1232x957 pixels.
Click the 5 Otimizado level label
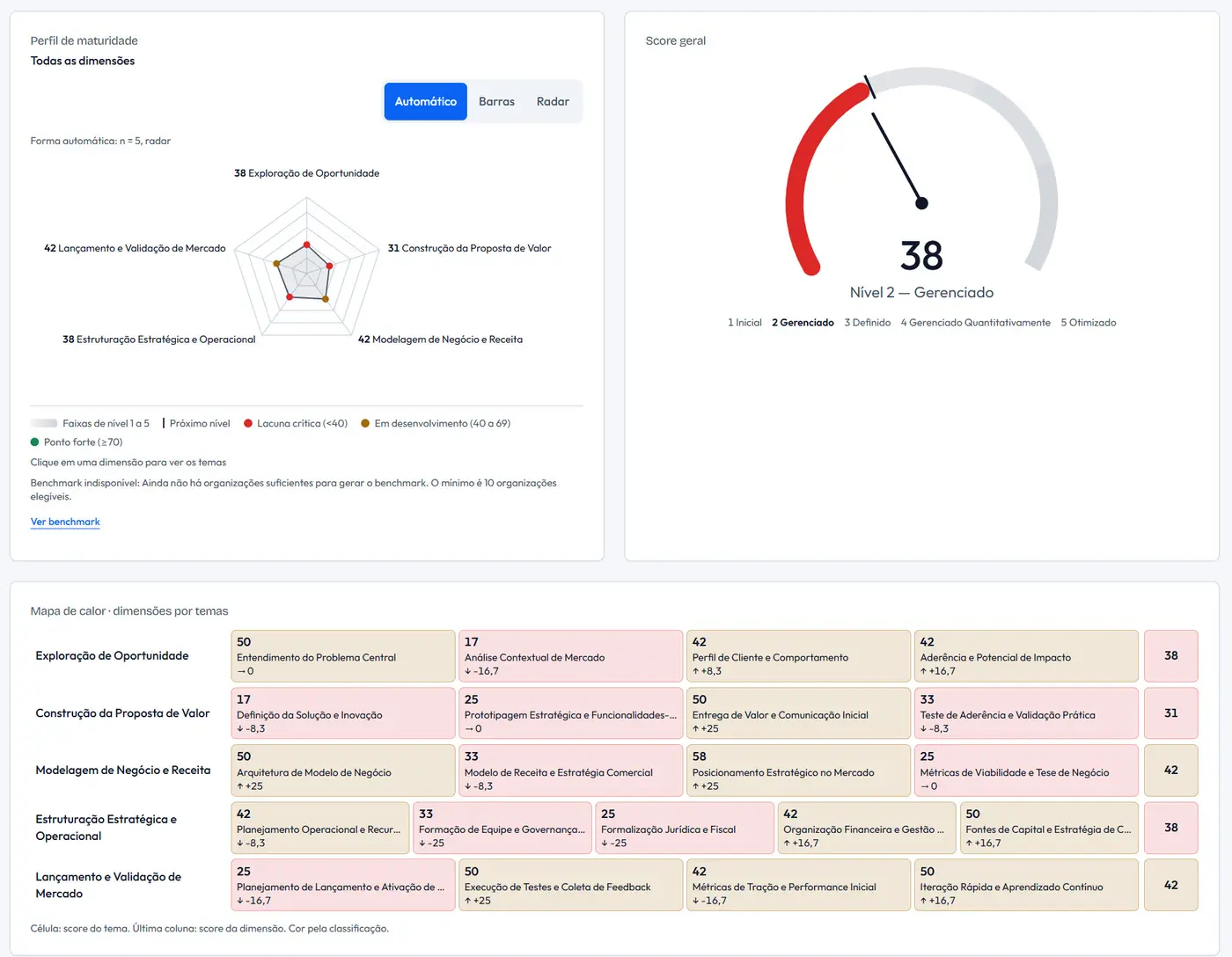(x=1089, y=323)
